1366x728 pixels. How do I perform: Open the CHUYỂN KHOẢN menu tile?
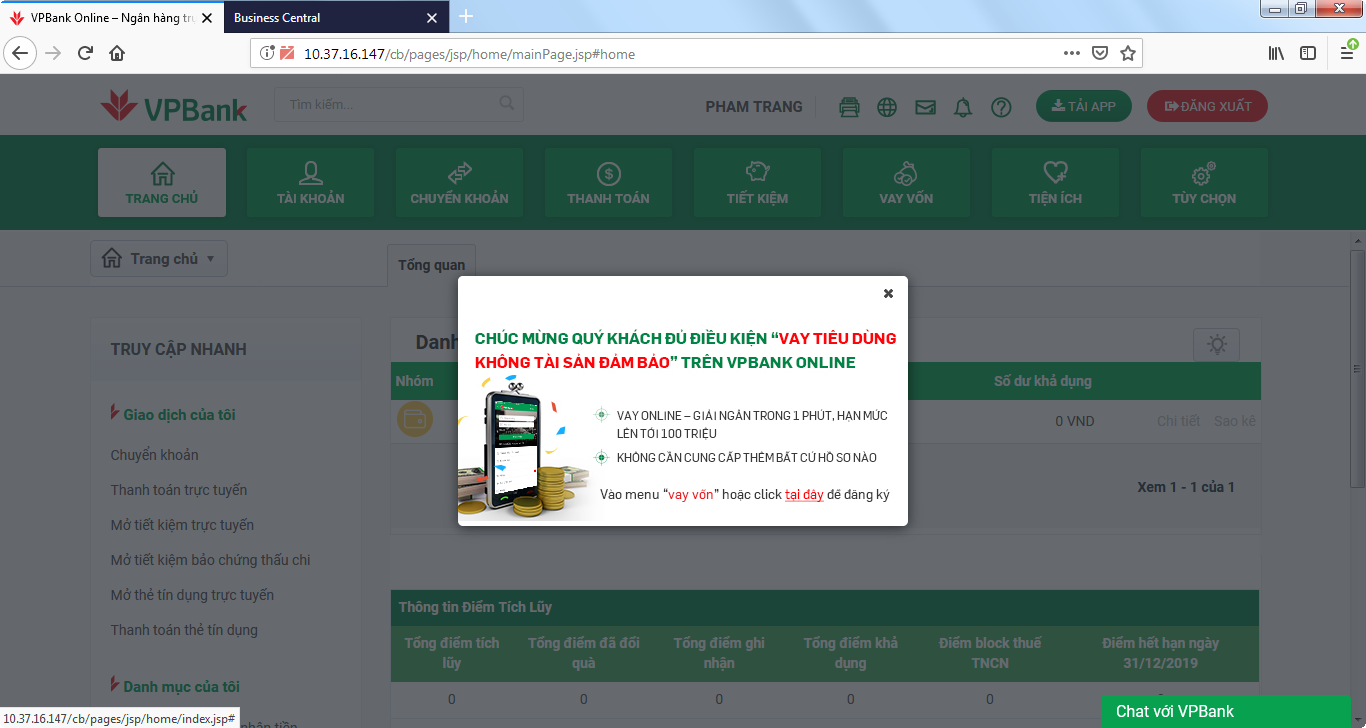pos(460,182)
